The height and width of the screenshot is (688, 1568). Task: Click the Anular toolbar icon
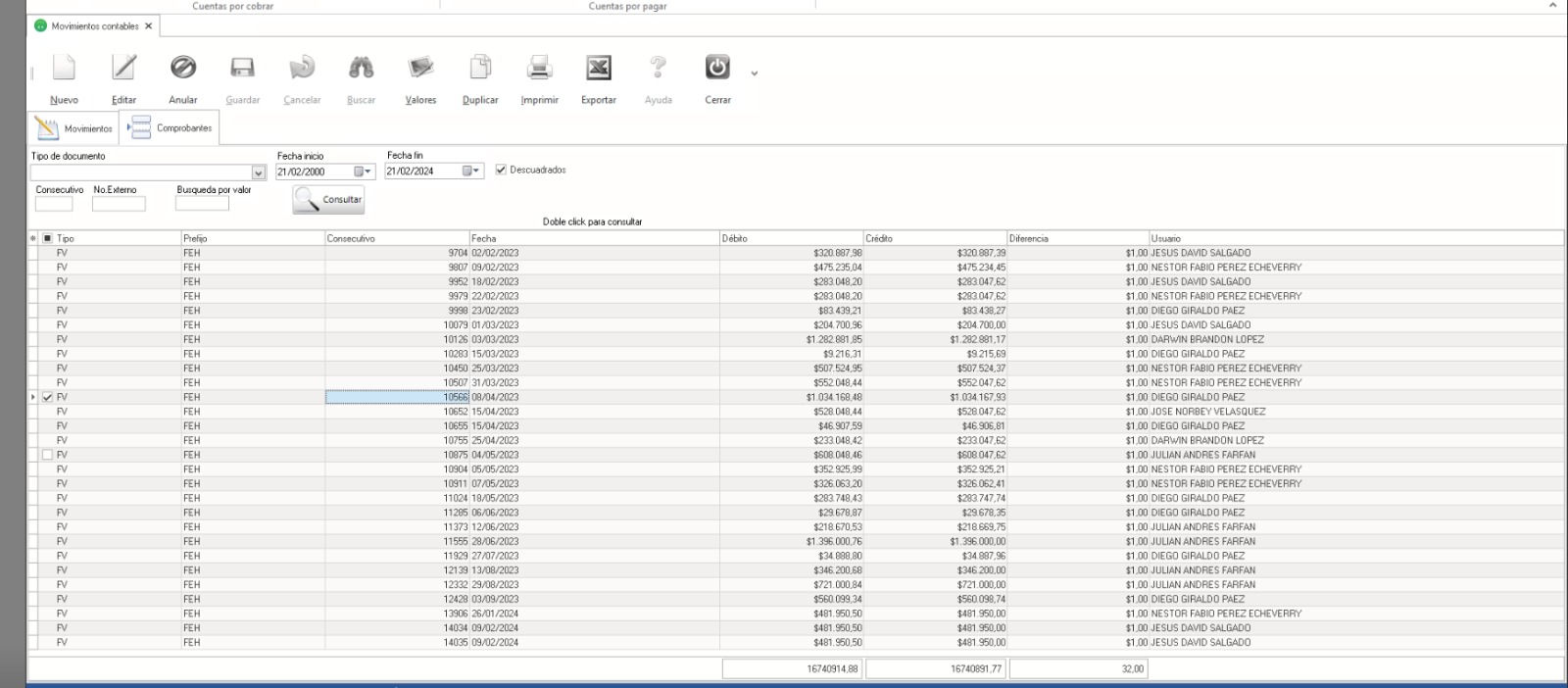(x=183, y=68)
